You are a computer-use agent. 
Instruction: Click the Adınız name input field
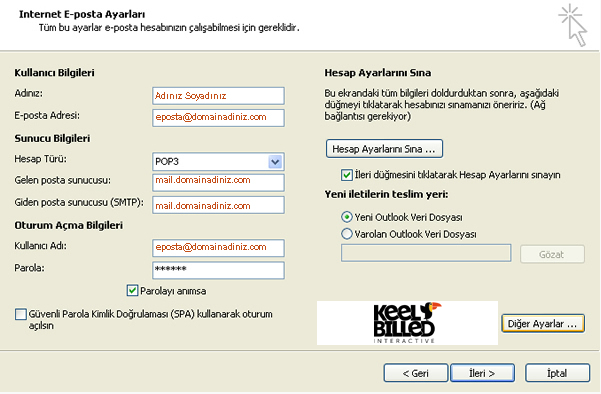pos(218,96)
